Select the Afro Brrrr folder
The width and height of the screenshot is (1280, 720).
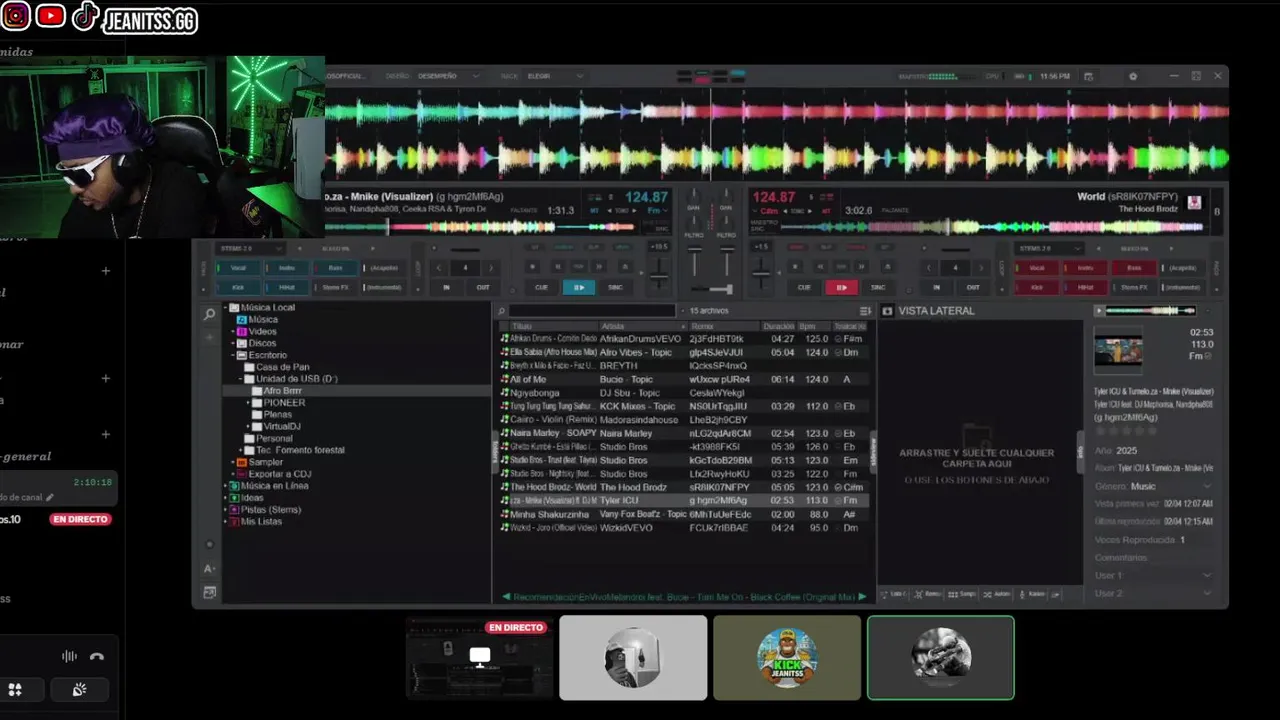[x=283, y=391]
